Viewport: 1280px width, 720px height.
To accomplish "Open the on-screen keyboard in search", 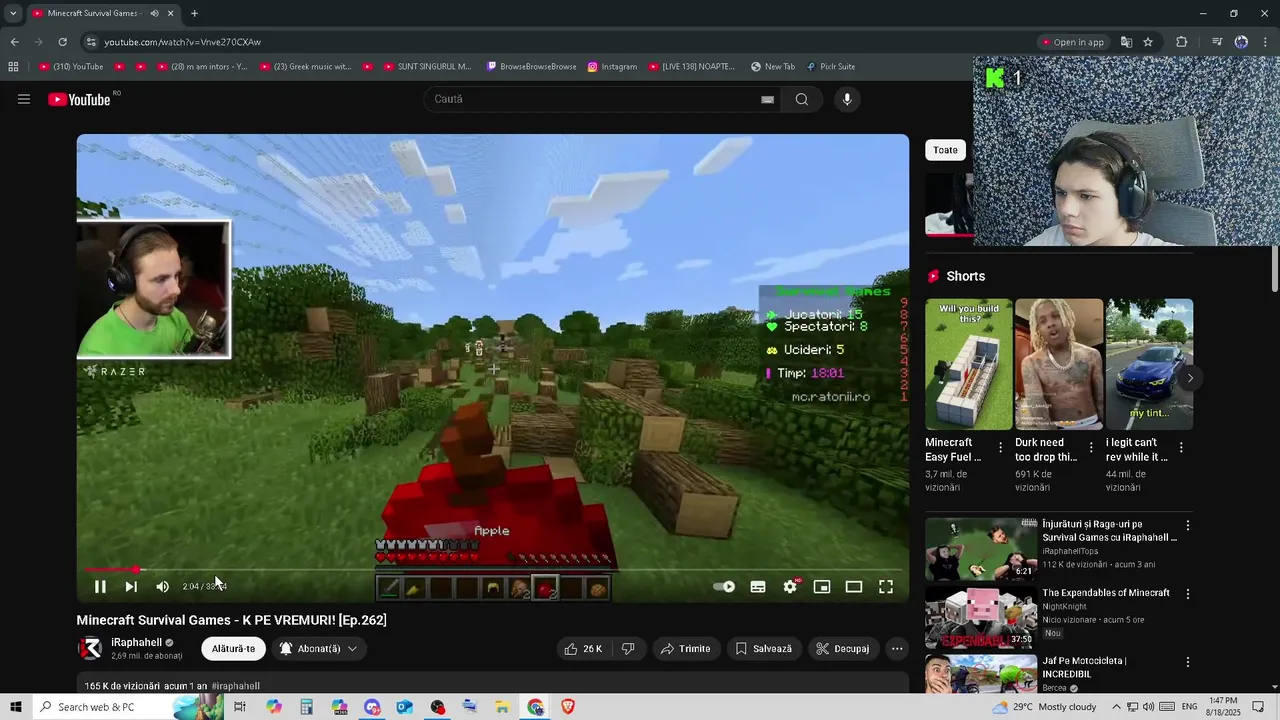I will (x=767, y=99).
